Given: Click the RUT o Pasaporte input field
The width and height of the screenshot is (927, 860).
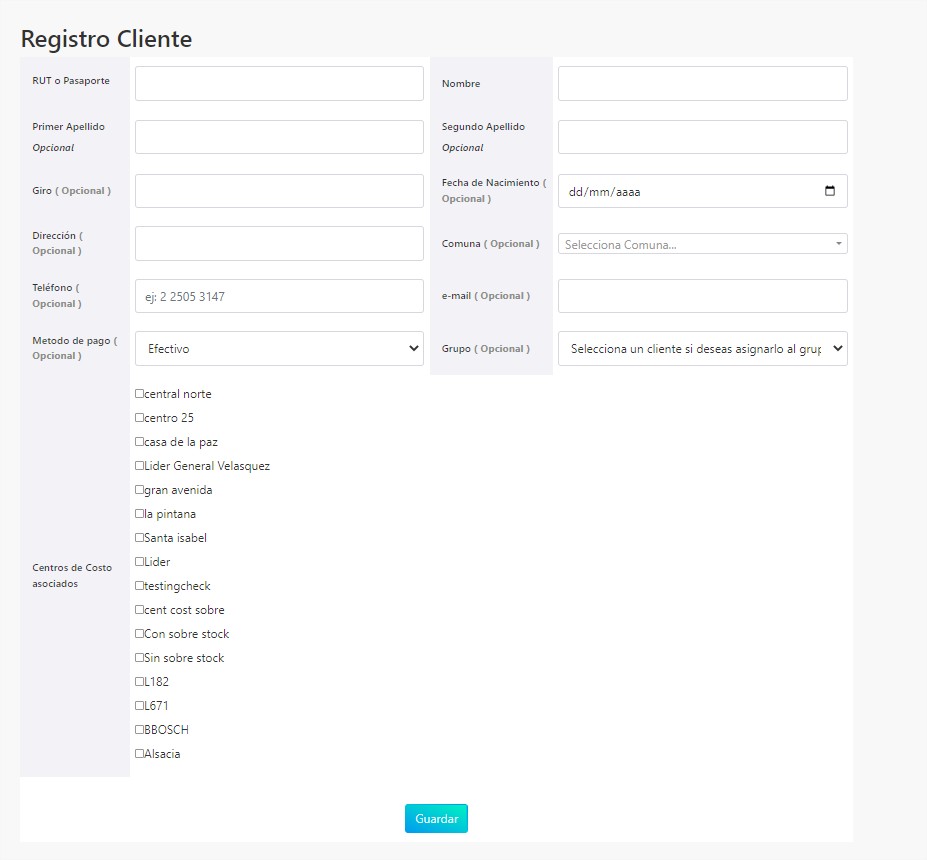Looking at the screenshot, I should coord(278,84).
